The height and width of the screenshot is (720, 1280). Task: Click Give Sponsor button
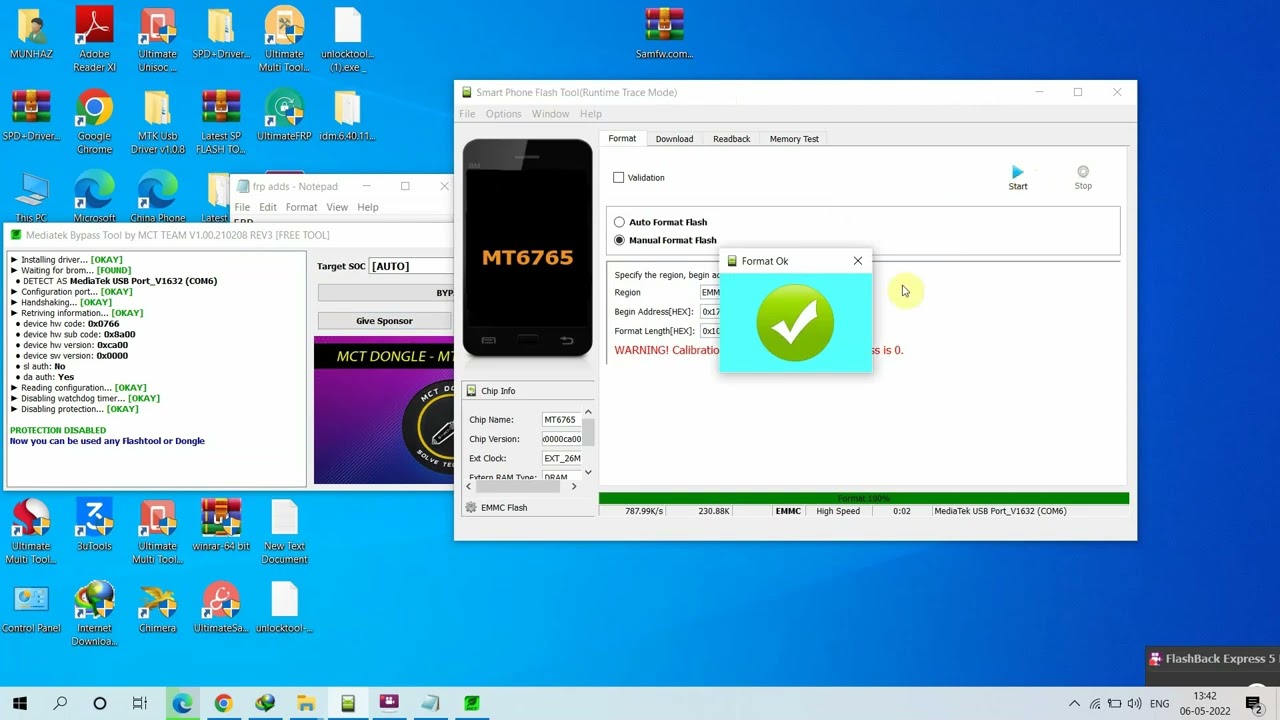384,321
